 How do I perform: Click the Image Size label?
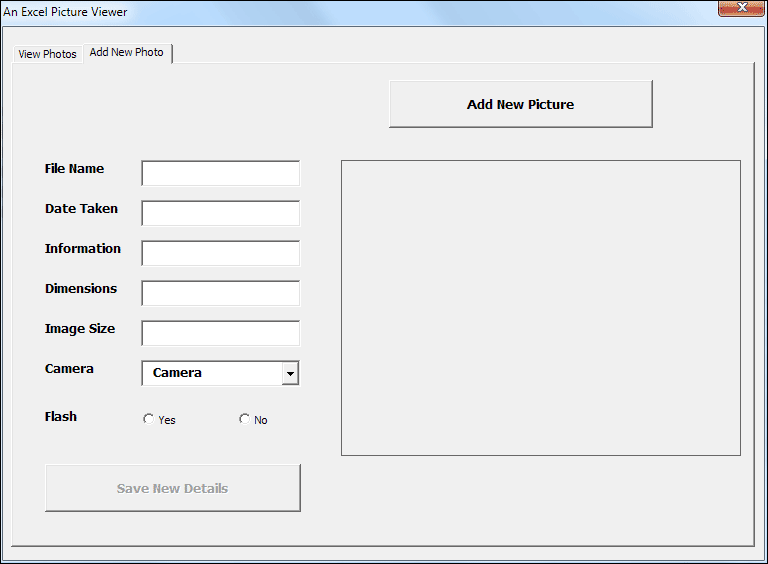[x=80, y=329]
